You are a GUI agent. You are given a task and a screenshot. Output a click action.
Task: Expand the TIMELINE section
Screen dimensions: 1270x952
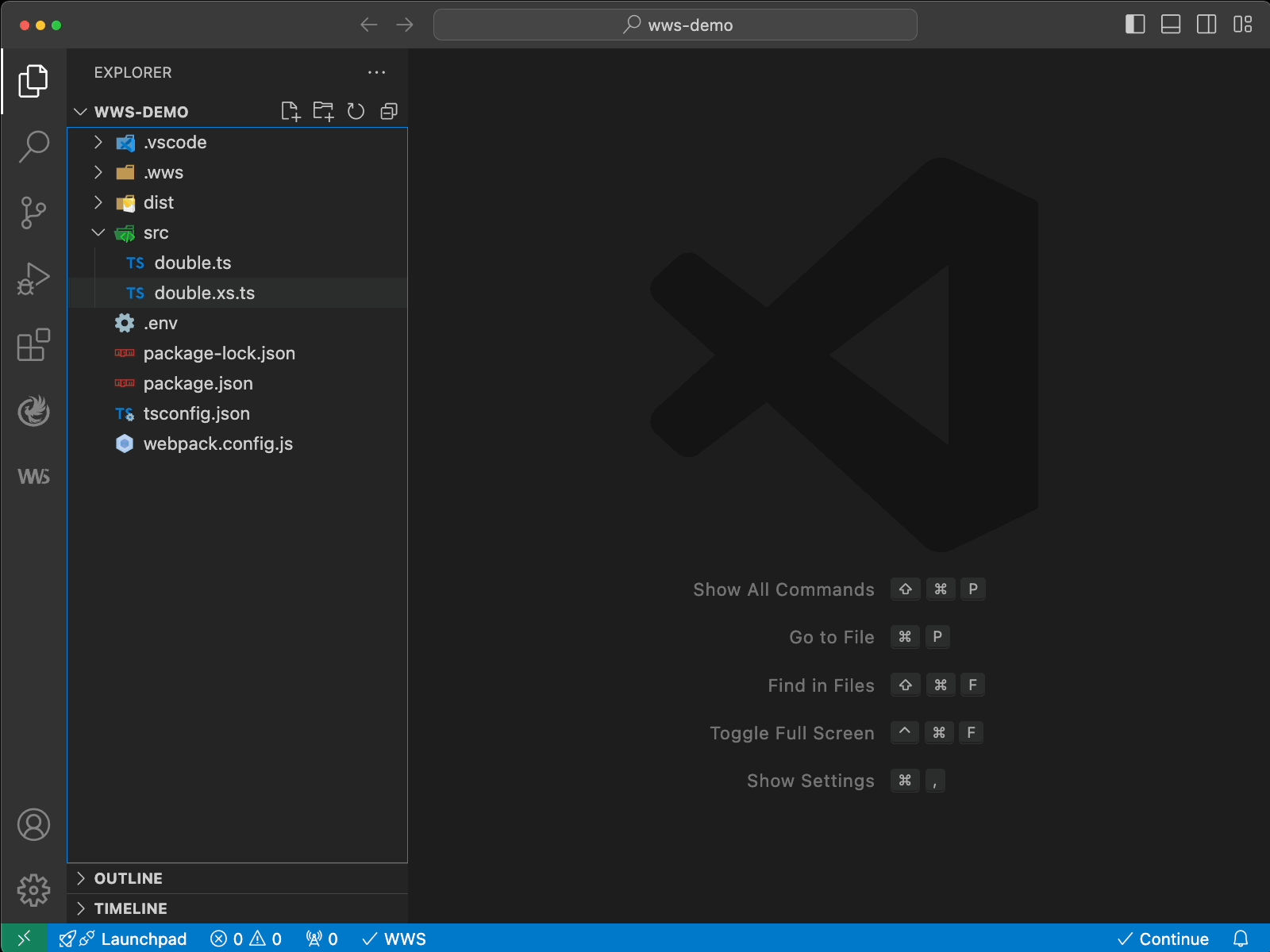point(237,908)
